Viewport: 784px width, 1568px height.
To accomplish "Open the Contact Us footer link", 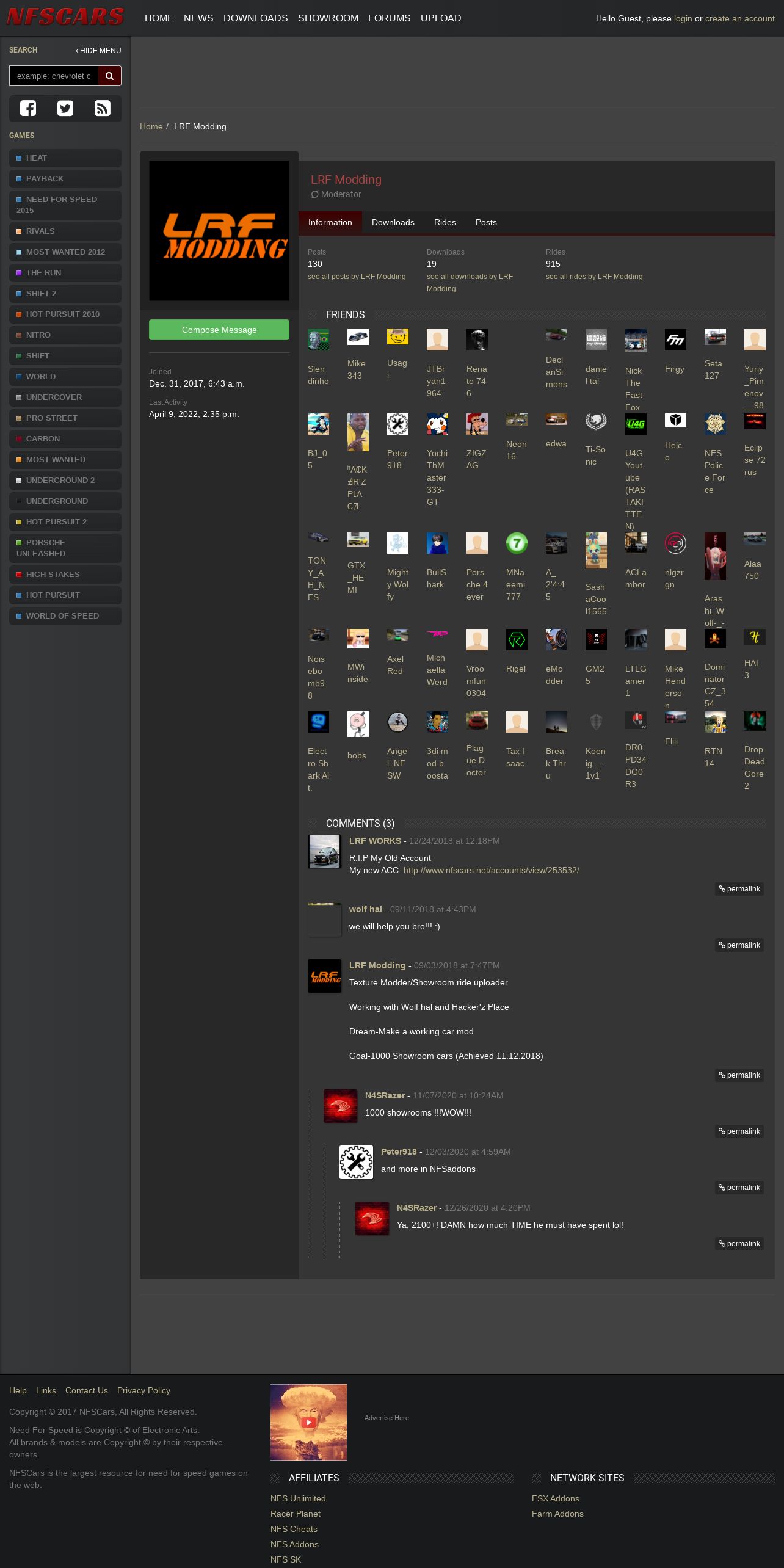I will pos(87,1390).
